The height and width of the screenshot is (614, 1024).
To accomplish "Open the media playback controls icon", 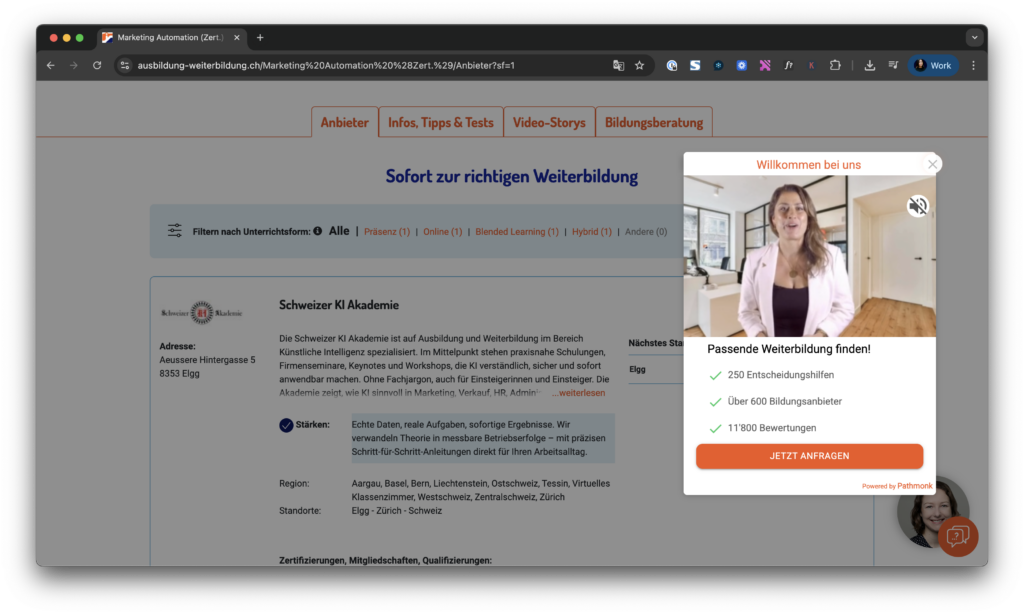I will coord(893,64).
